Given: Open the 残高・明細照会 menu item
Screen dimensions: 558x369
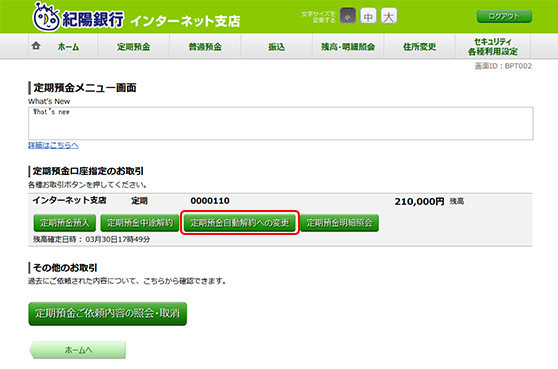Looking at the screenshot, I should pos(348,47).
